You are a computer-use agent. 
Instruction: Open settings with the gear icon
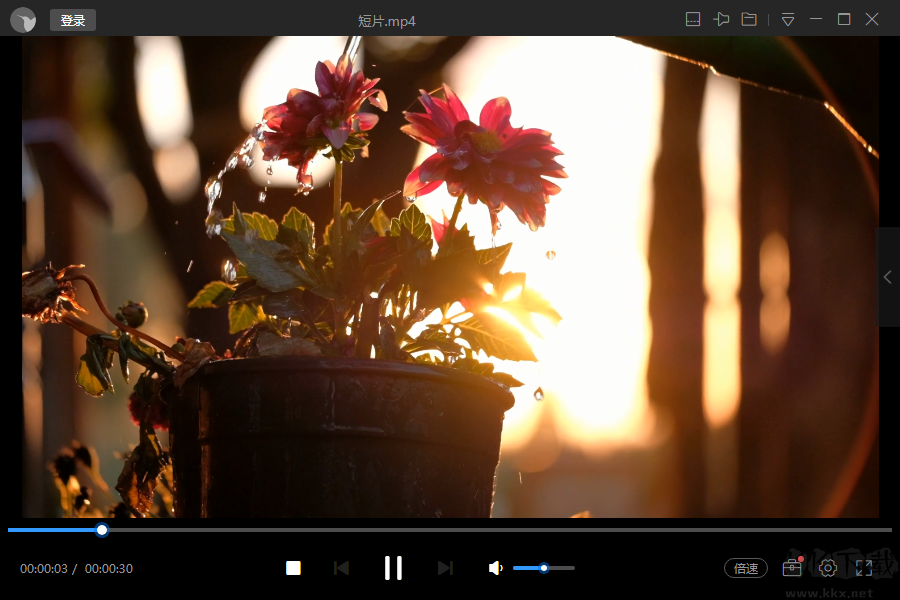tap(828, 568)
